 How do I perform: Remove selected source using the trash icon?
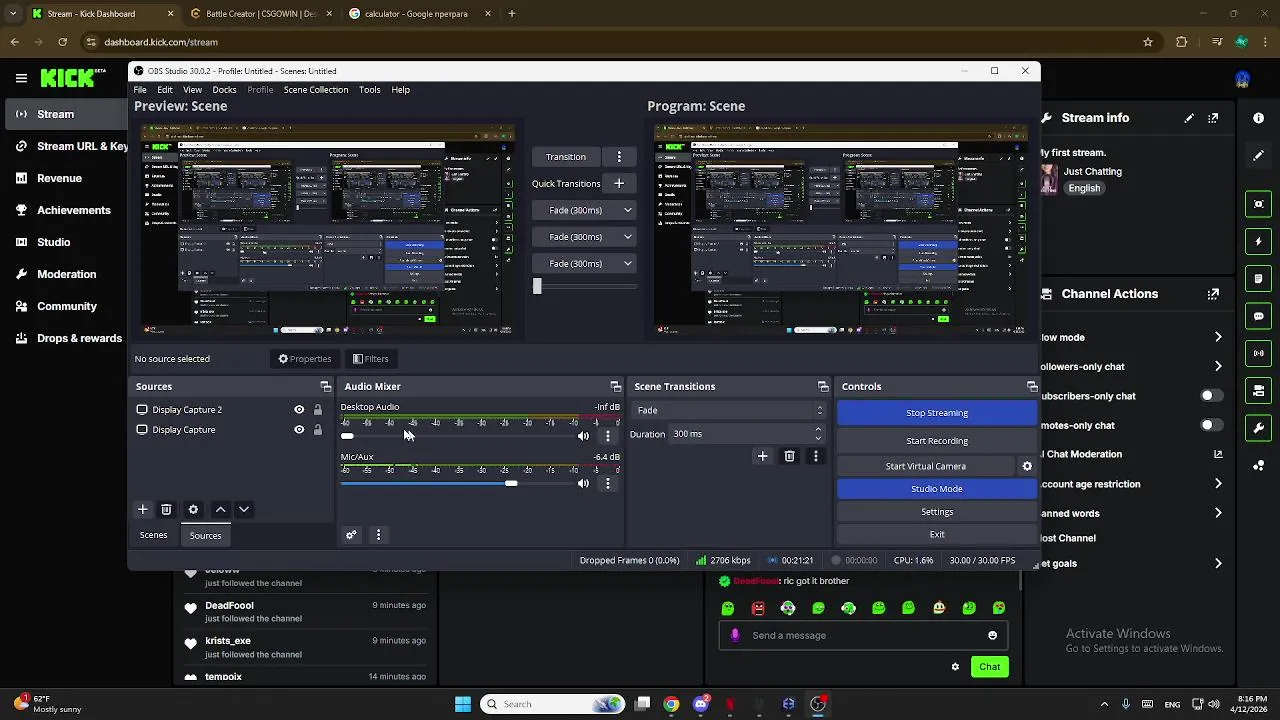coord(166,509)
